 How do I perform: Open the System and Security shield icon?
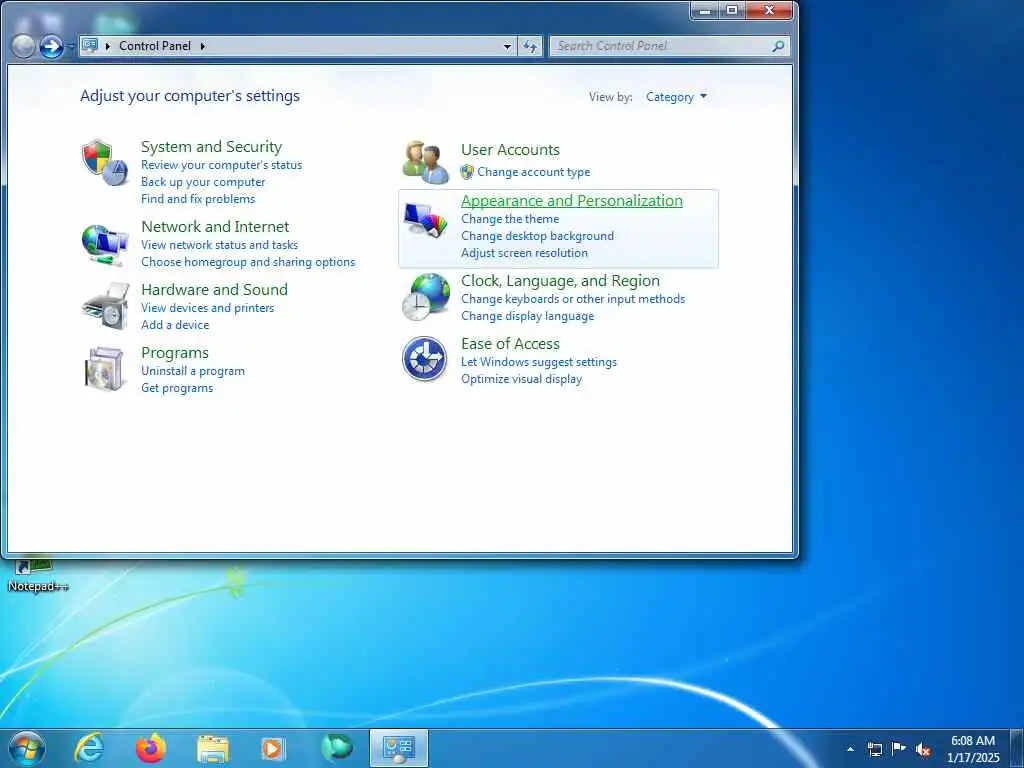[104, 162]
